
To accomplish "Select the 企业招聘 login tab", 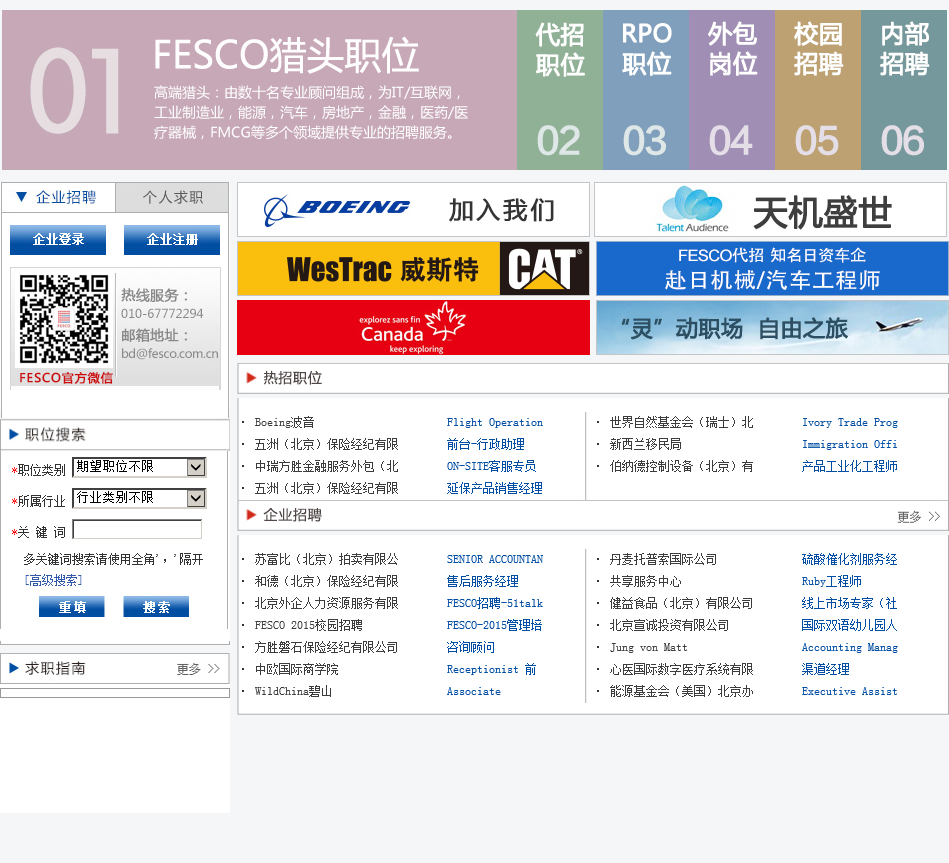I will point(58,197).
